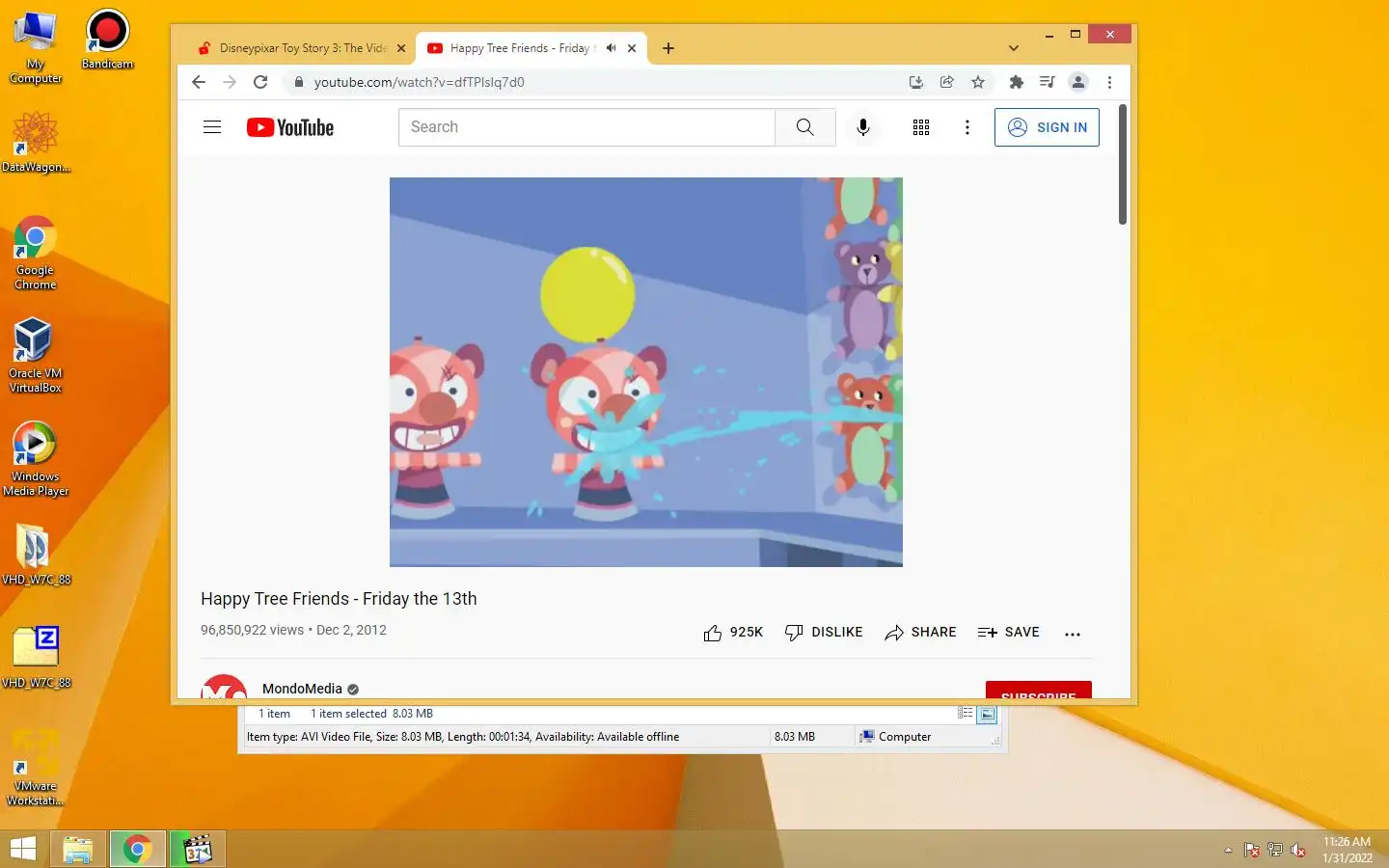Click the install/download icon in address bar
The image size is (1389, 868).
click(916, 82)
